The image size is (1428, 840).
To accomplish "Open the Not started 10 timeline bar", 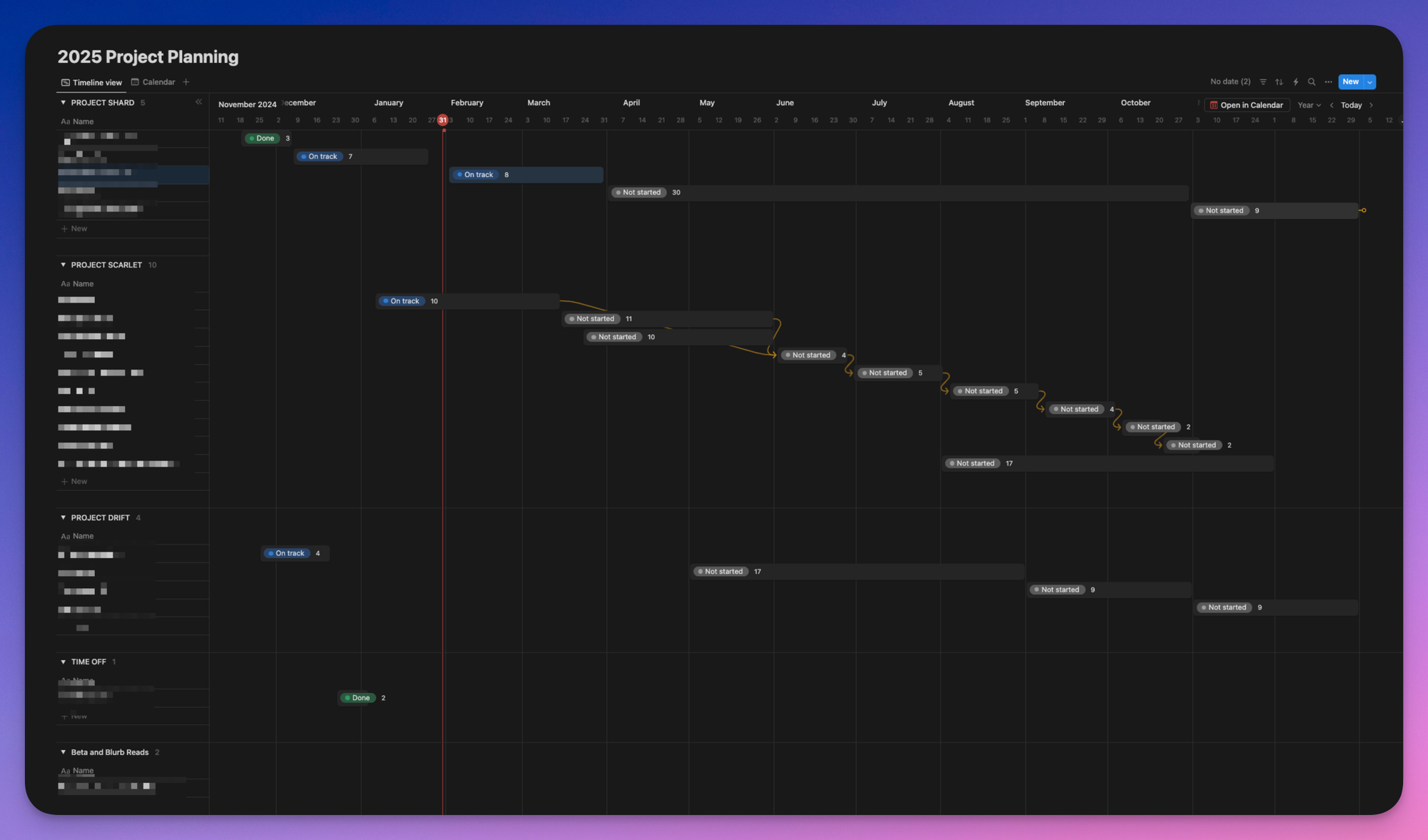I will tap(679, 337).
